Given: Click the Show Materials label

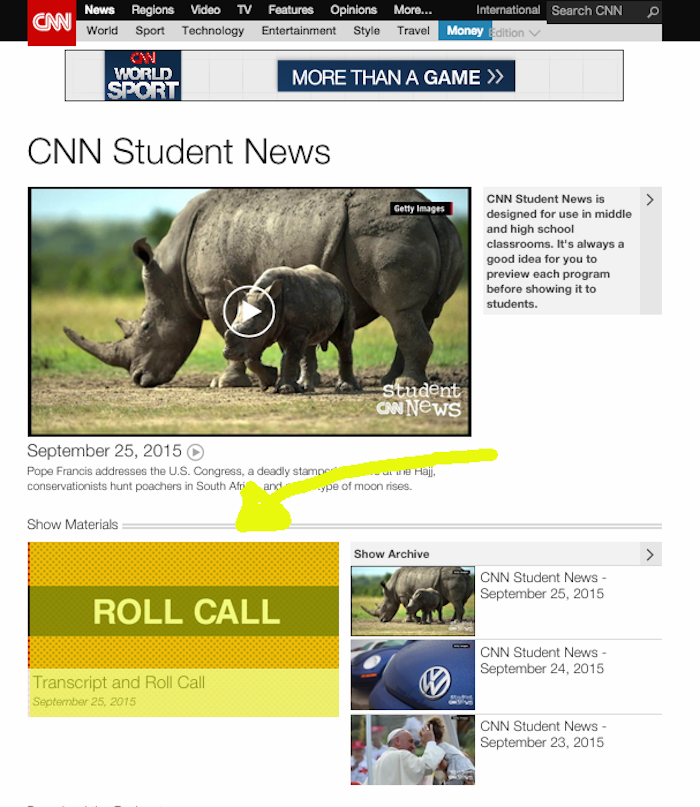Looking at the screenshot, I should (x=73, y=524).
